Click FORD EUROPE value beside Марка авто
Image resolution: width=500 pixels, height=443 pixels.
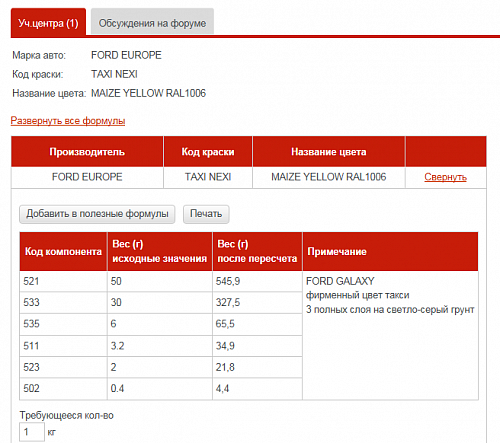point(126,55)
